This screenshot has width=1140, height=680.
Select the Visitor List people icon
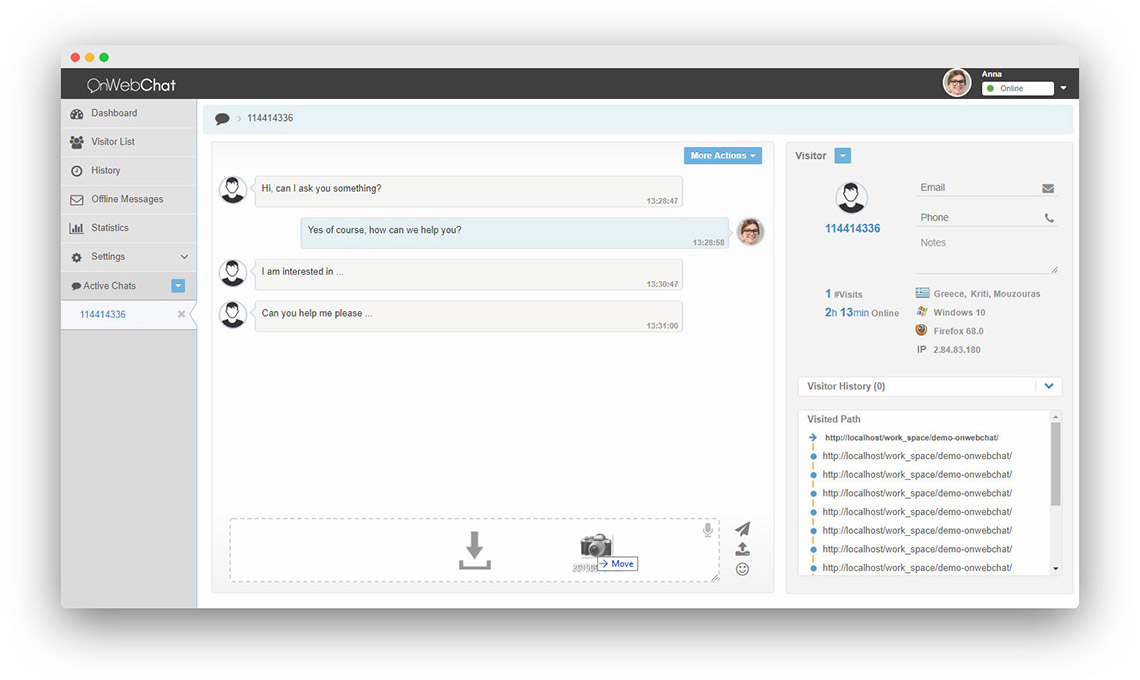pyautogui.click(x=77, y=141)
